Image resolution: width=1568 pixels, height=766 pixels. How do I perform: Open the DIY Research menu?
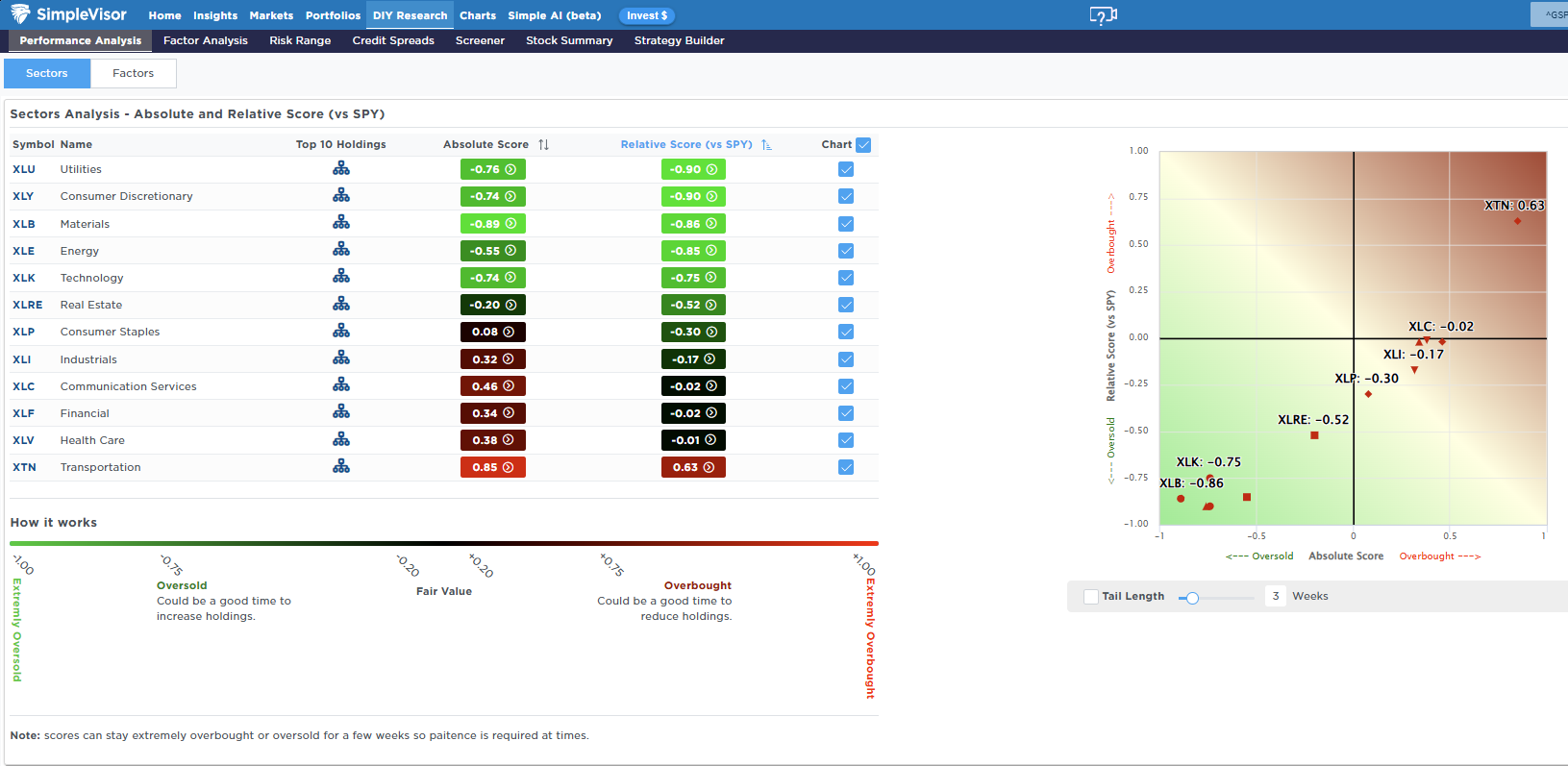coord(410,15)
